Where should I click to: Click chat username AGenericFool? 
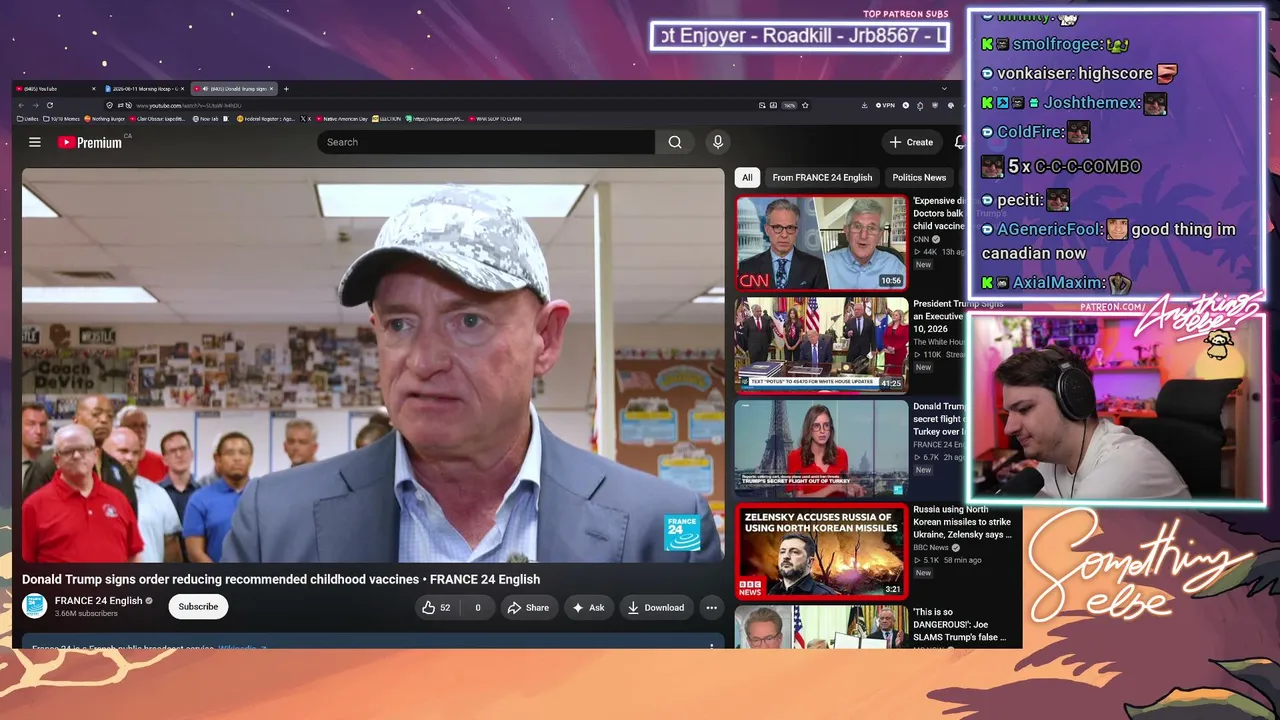1050,229
